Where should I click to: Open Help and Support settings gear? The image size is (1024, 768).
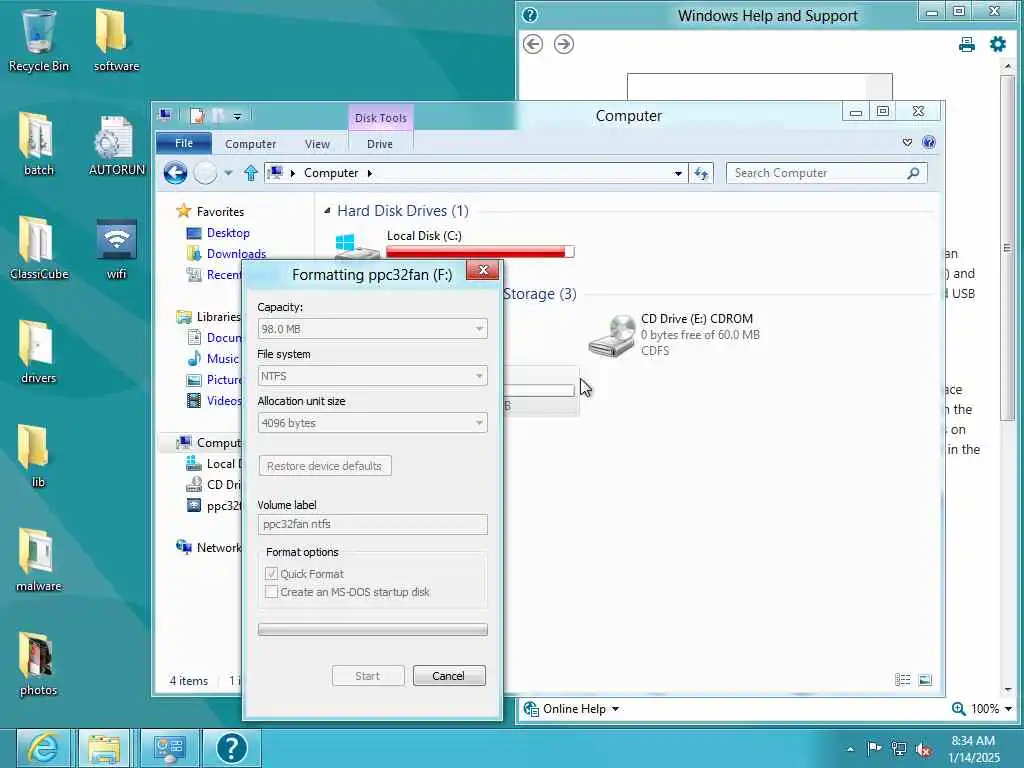[x=998, y=44]
